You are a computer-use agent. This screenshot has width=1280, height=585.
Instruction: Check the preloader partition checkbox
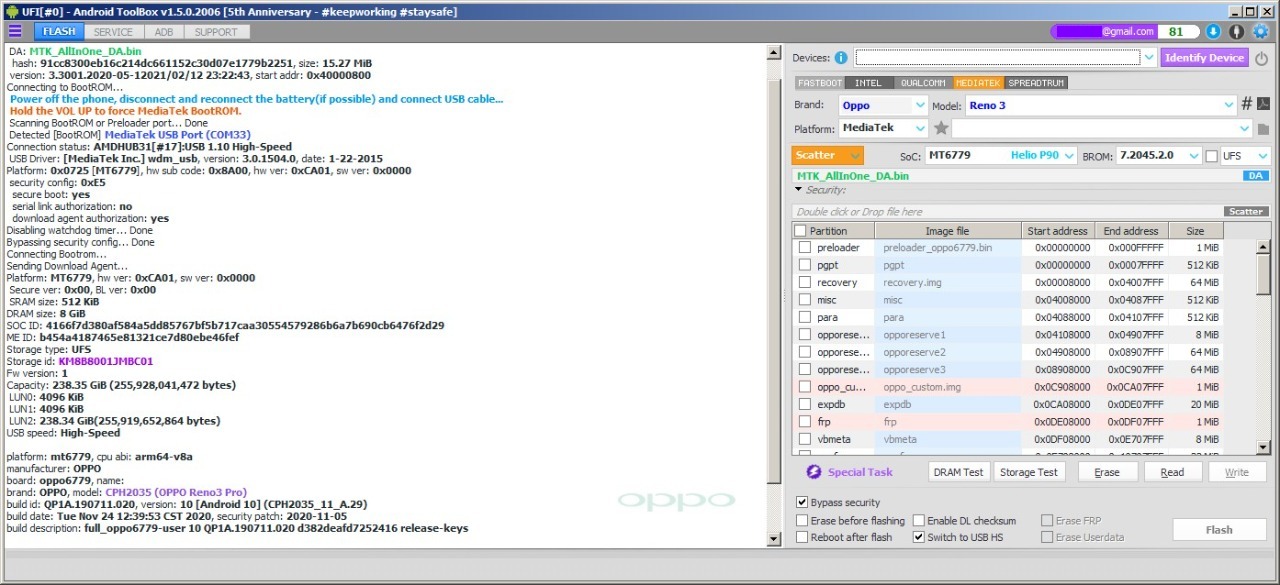(804, 248)
